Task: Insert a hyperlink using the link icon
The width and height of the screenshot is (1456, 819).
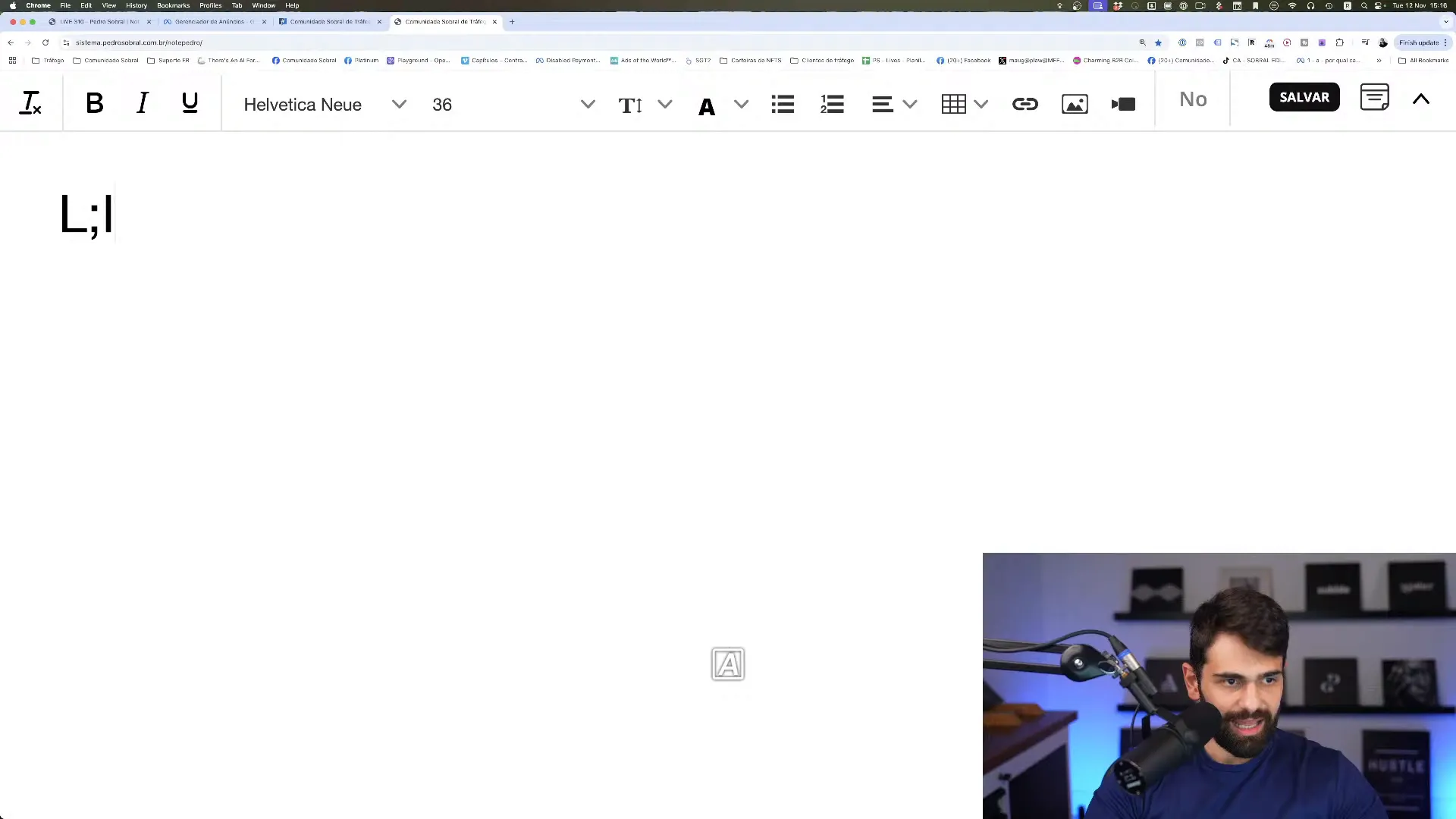Action: point(1025,104)
